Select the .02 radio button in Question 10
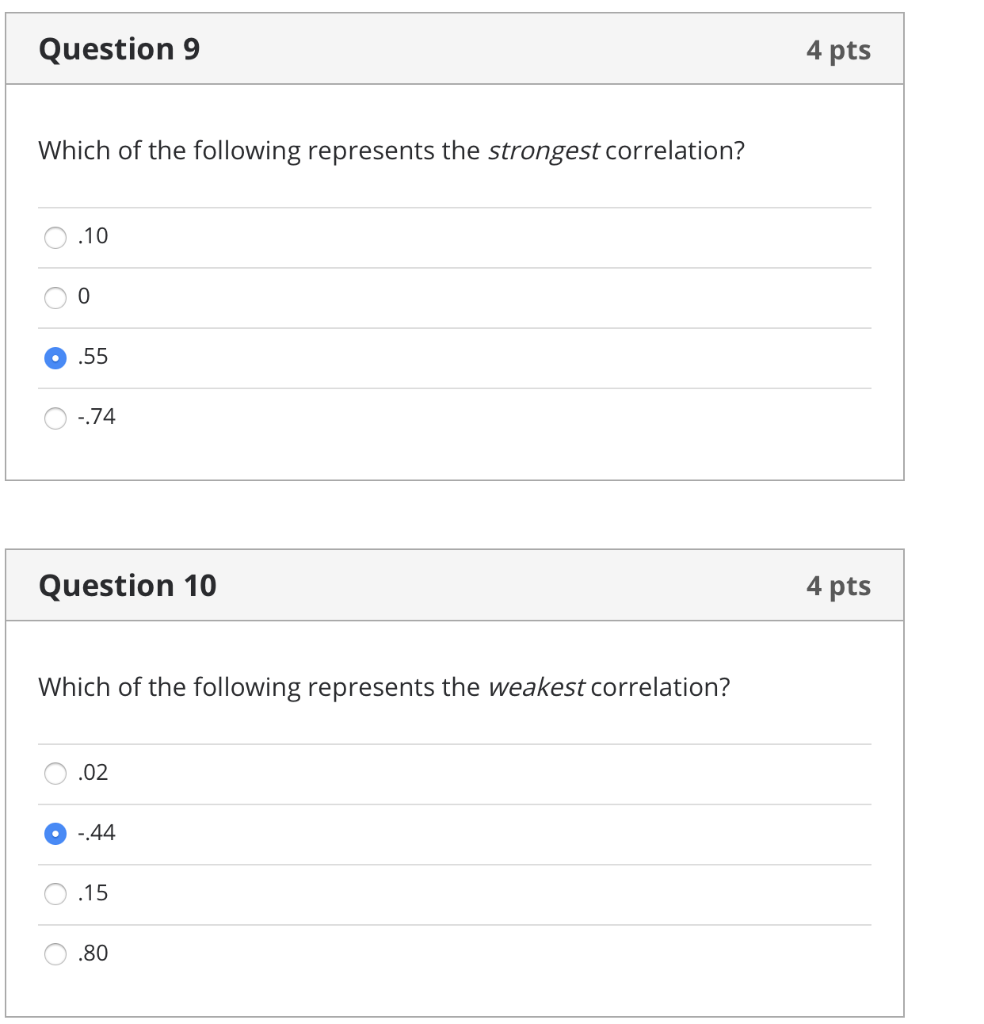984x1024 pixels. pos(55,774)
